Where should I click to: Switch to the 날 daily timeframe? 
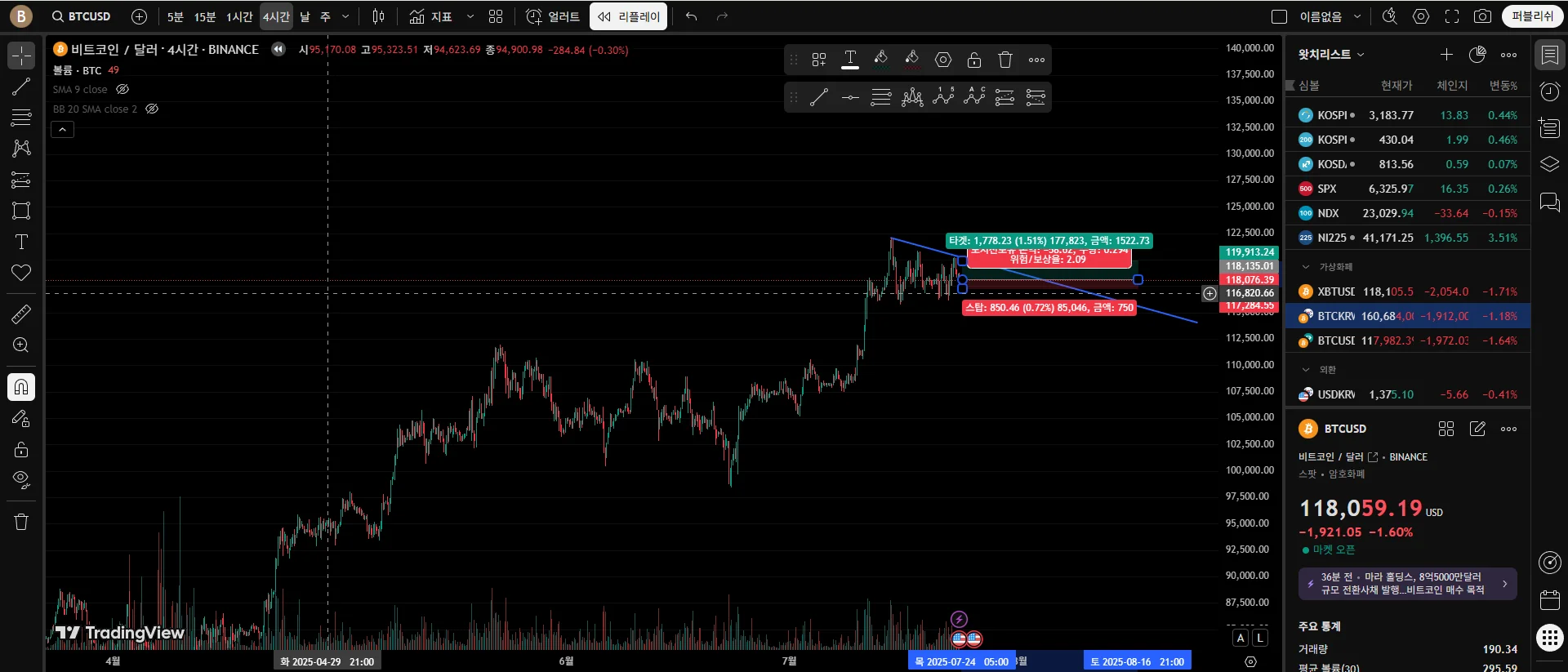click(305, 16)
